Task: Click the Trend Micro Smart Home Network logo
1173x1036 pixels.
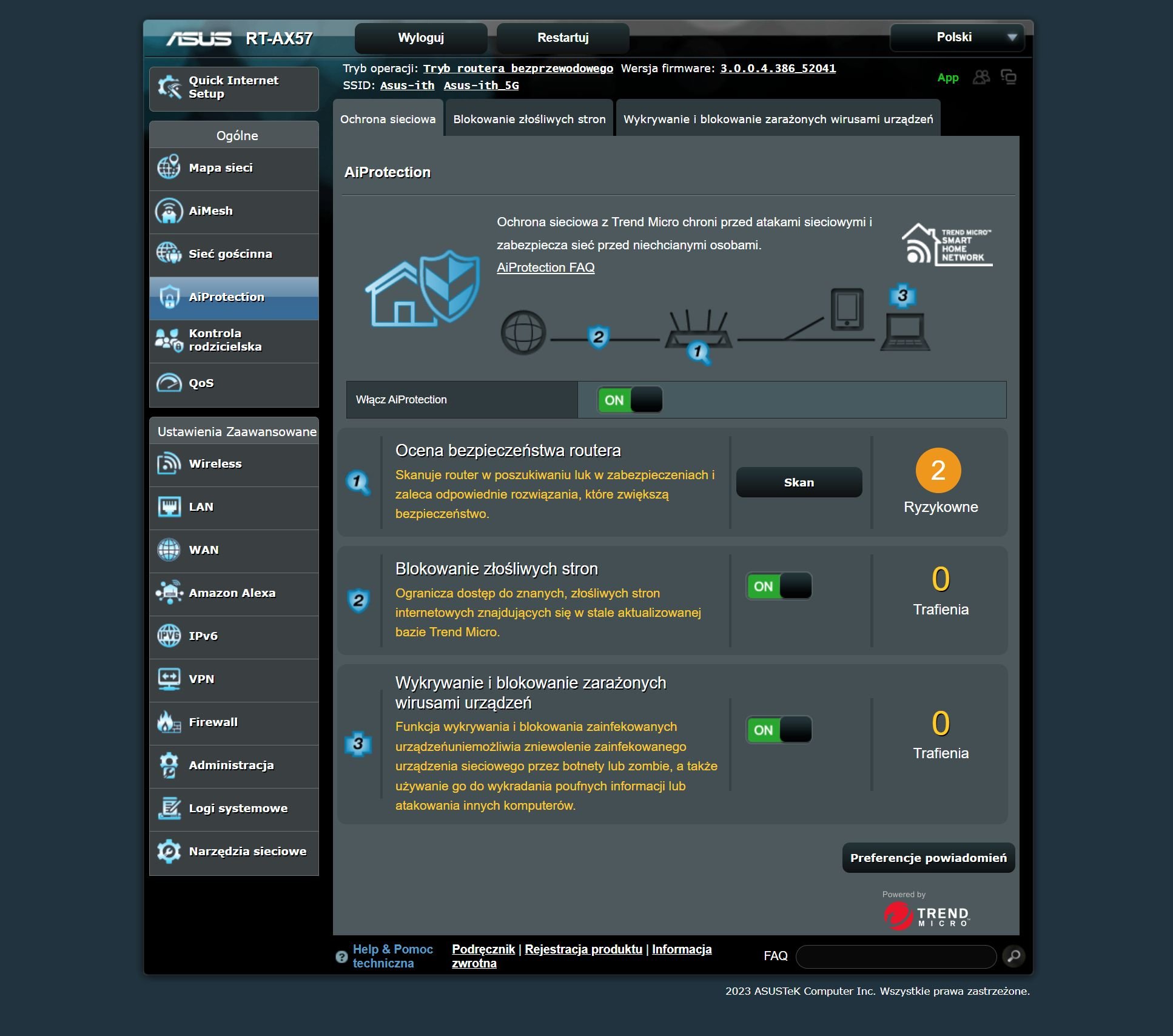Action: click(x=947, y=244)
